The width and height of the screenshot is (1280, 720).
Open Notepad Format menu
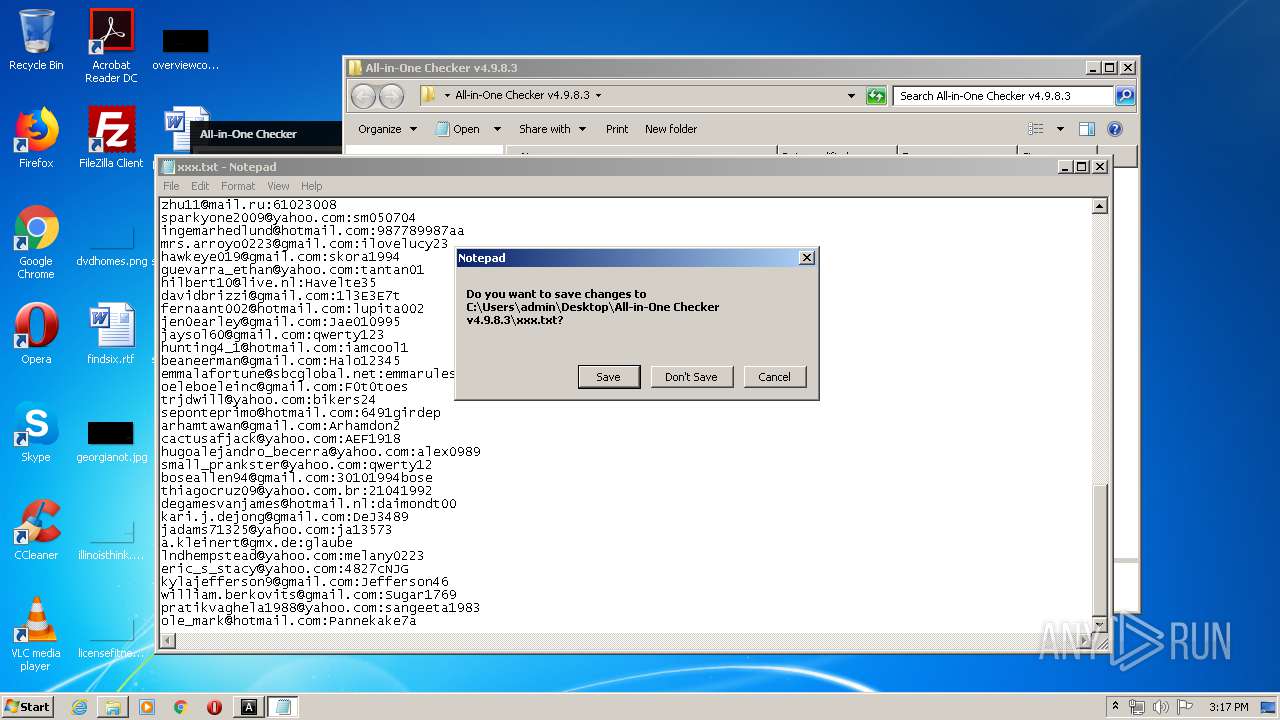[x=238, y=186]
